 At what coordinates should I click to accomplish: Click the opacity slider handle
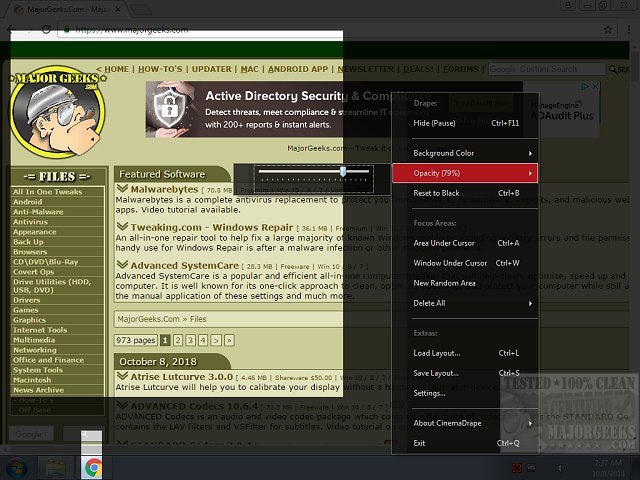click(343, 171)
